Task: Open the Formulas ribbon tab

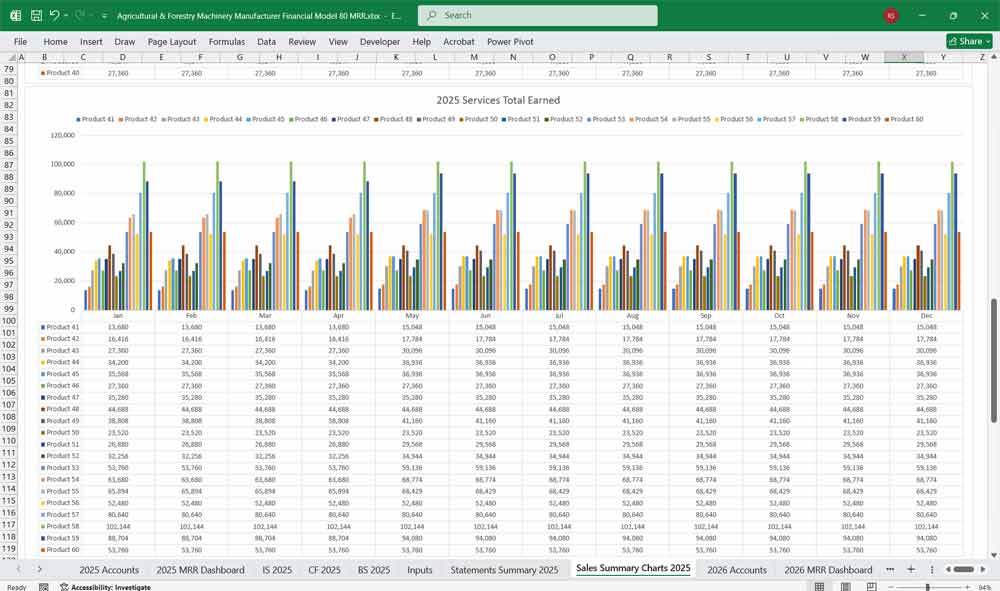Action: (x=226, y=42)
